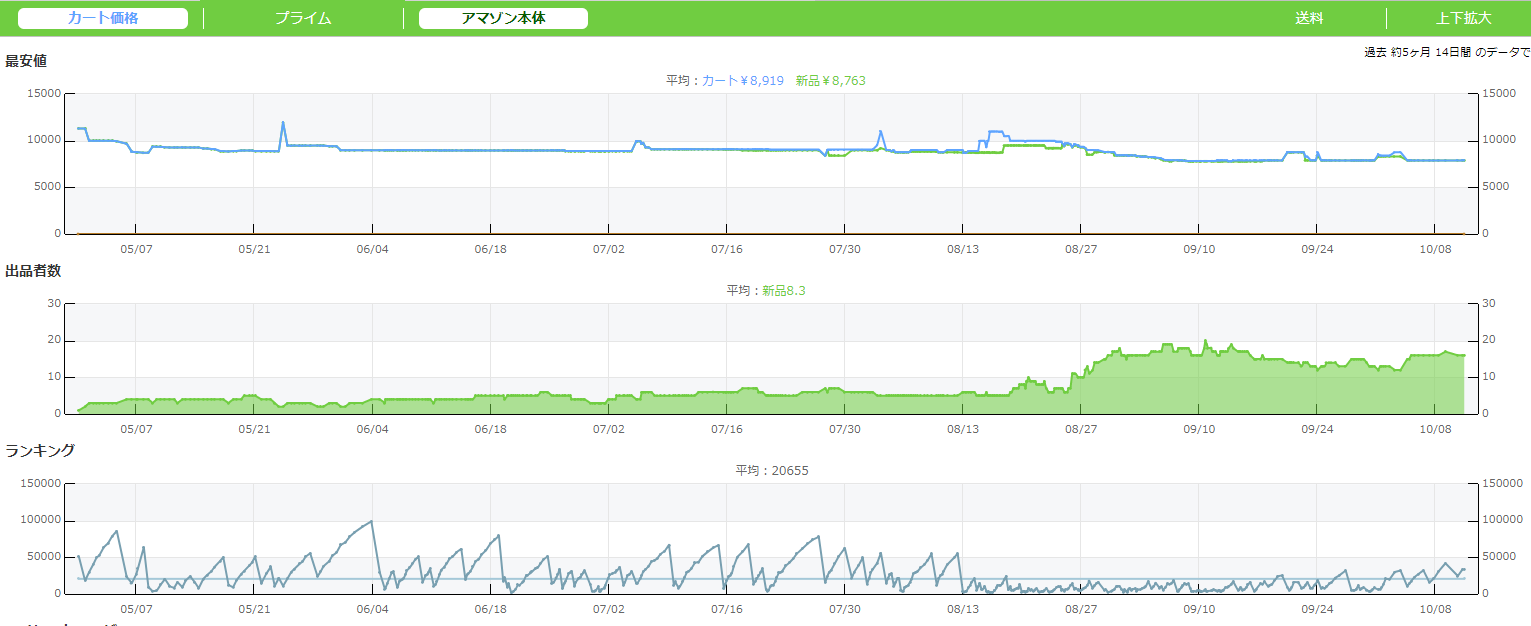The width and height of the screenshot is (1531, 626).
Task: Click the ranking peak at 06/04
Action: (372, 521)
